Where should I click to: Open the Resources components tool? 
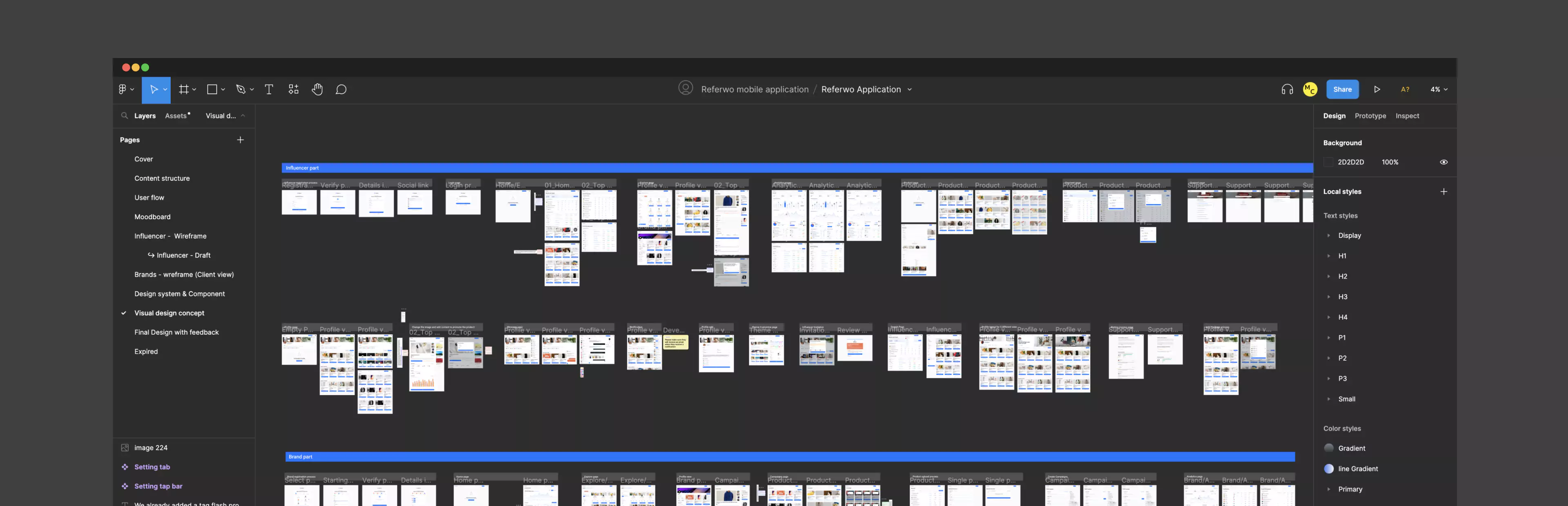(x=294, y=89)
